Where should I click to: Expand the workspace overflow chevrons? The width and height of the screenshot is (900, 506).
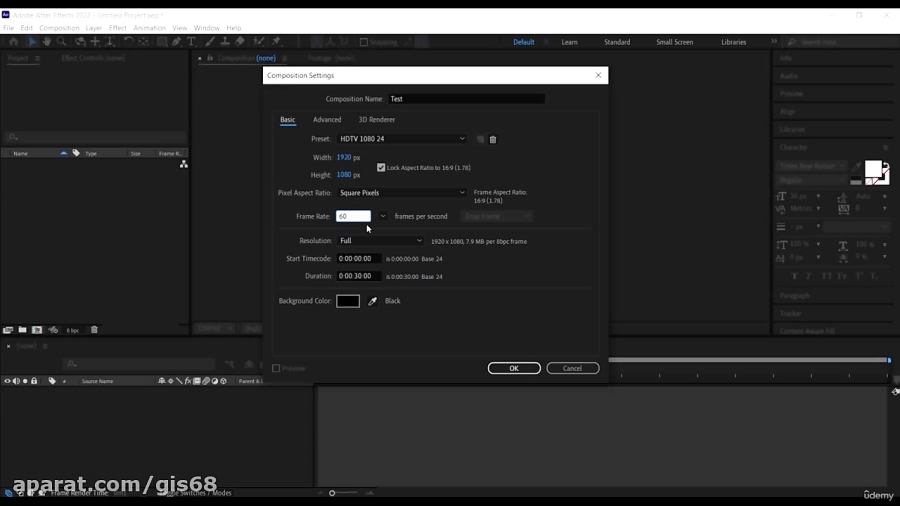pos(774,41)
